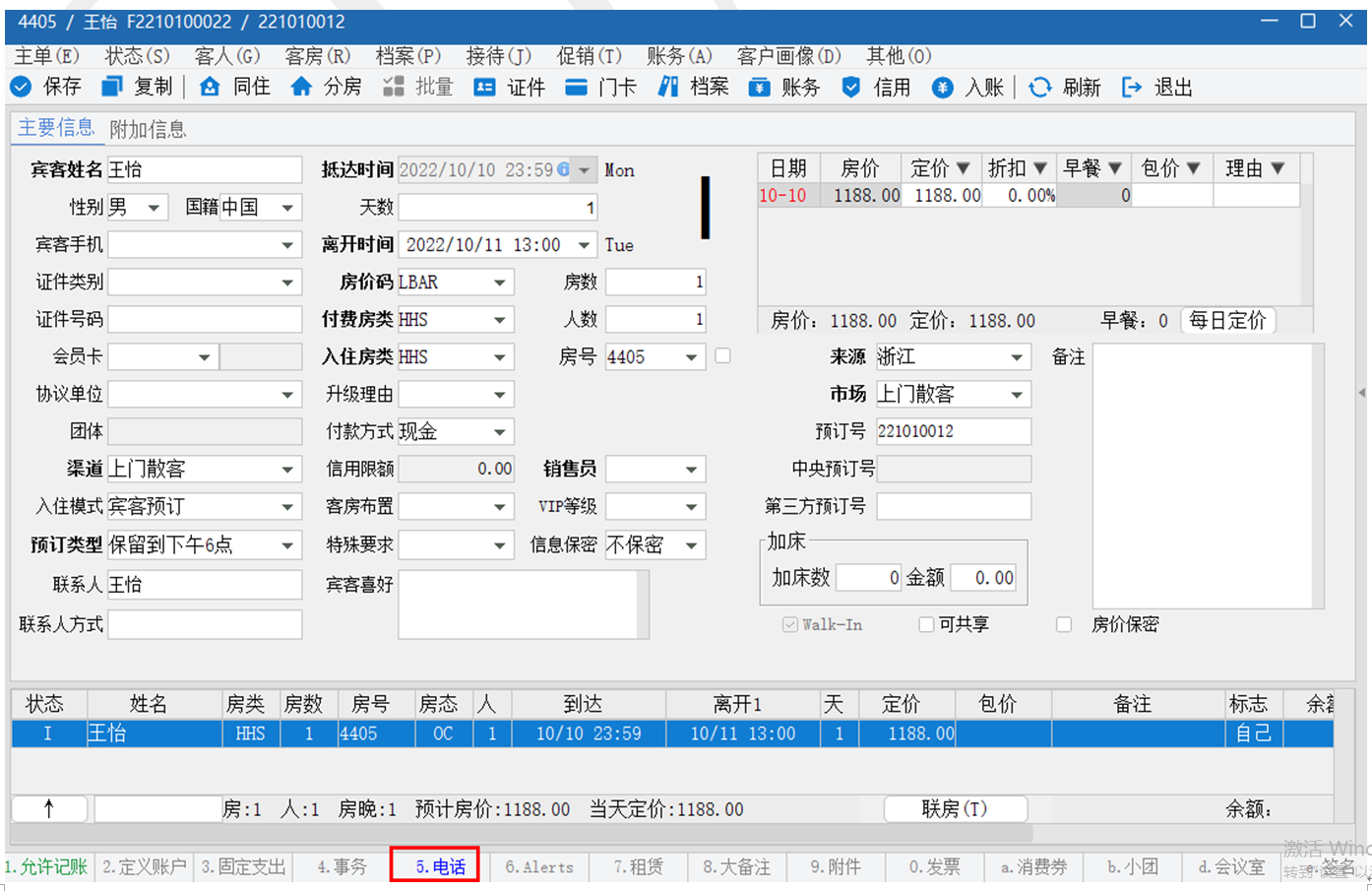
Task: Click the 入账 posting icon
Action: pos(943,87)
